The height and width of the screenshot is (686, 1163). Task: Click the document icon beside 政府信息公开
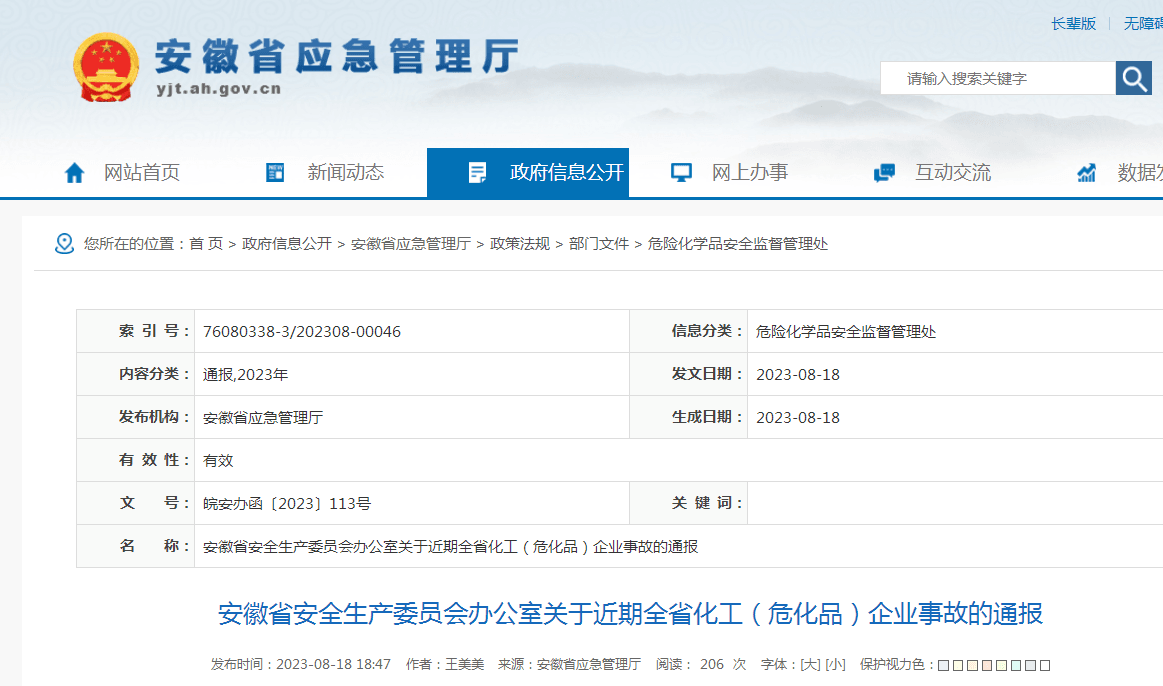click(478, 173)
